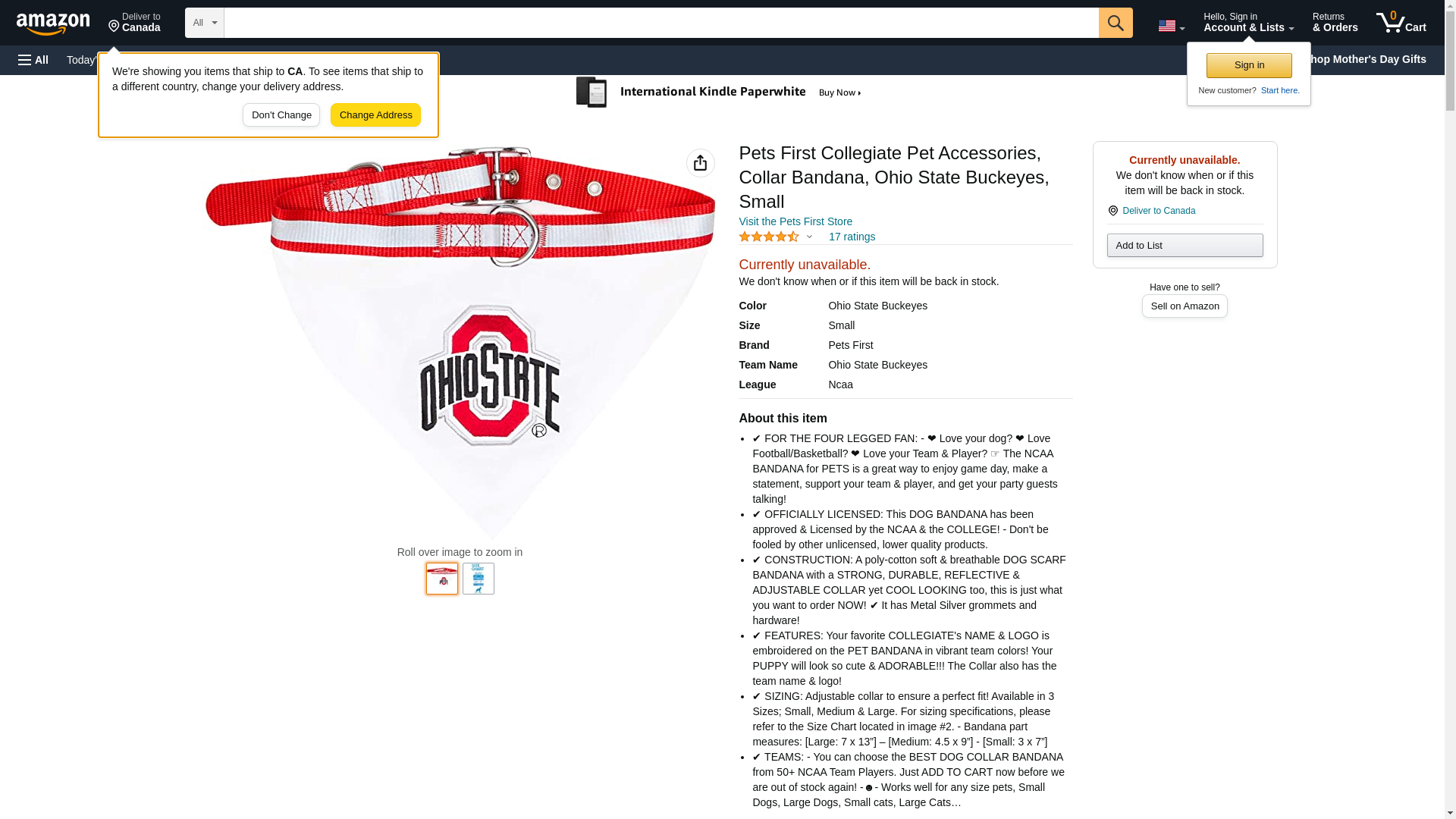This screenshot has height=819, width=1456.
Task: Click the Don't Change button
Action: [x=281, y=115]
